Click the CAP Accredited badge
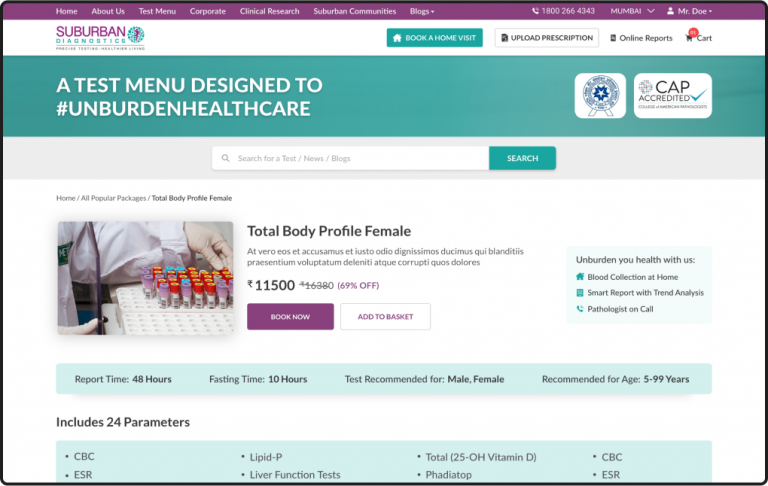This screenshot has height=486, width=768. [x=672, y=96]
